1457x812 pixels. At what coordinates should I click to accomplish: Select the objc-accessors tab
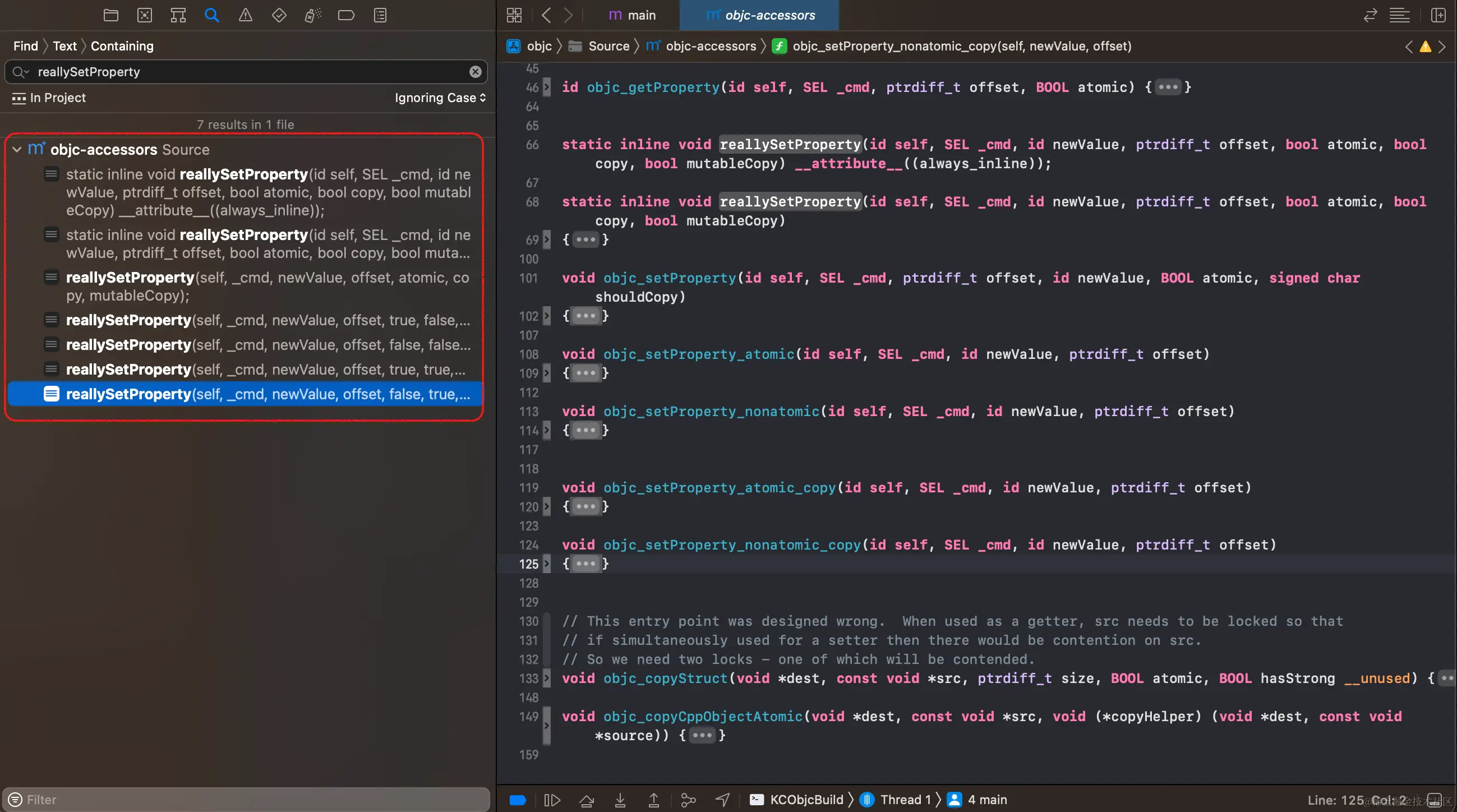[x=759, y=15]
